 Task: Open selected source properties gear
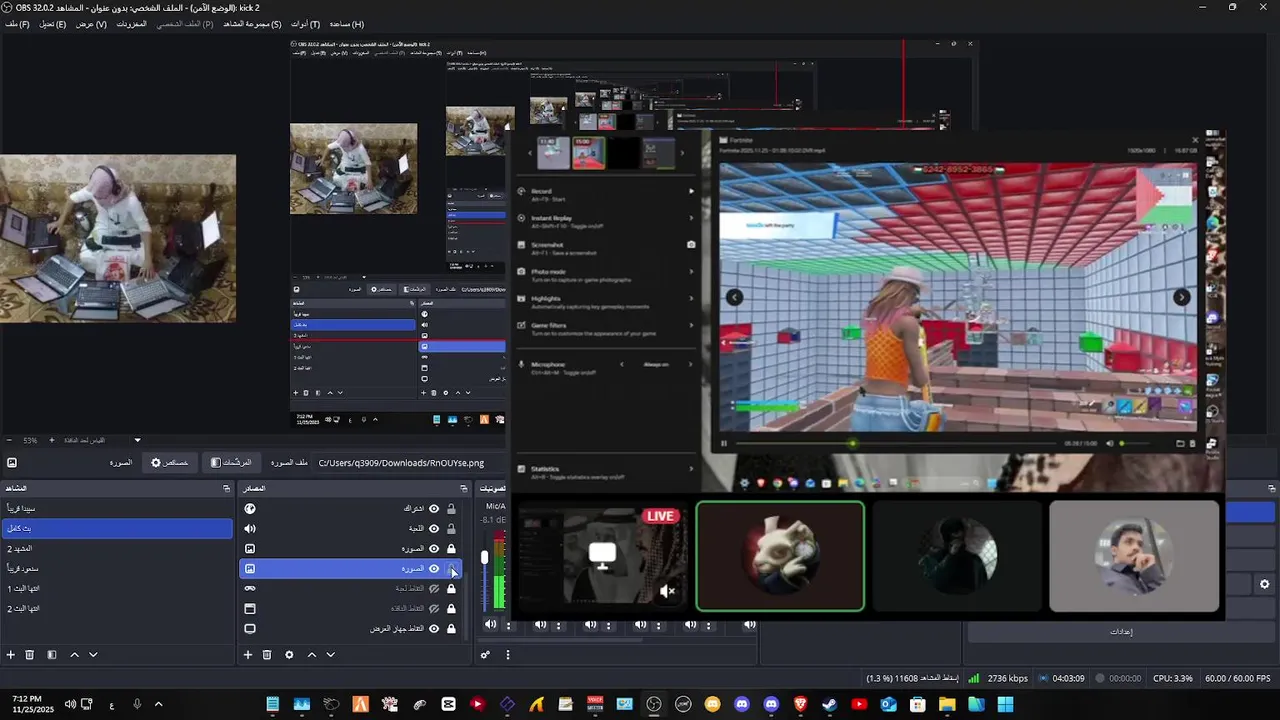289,655
